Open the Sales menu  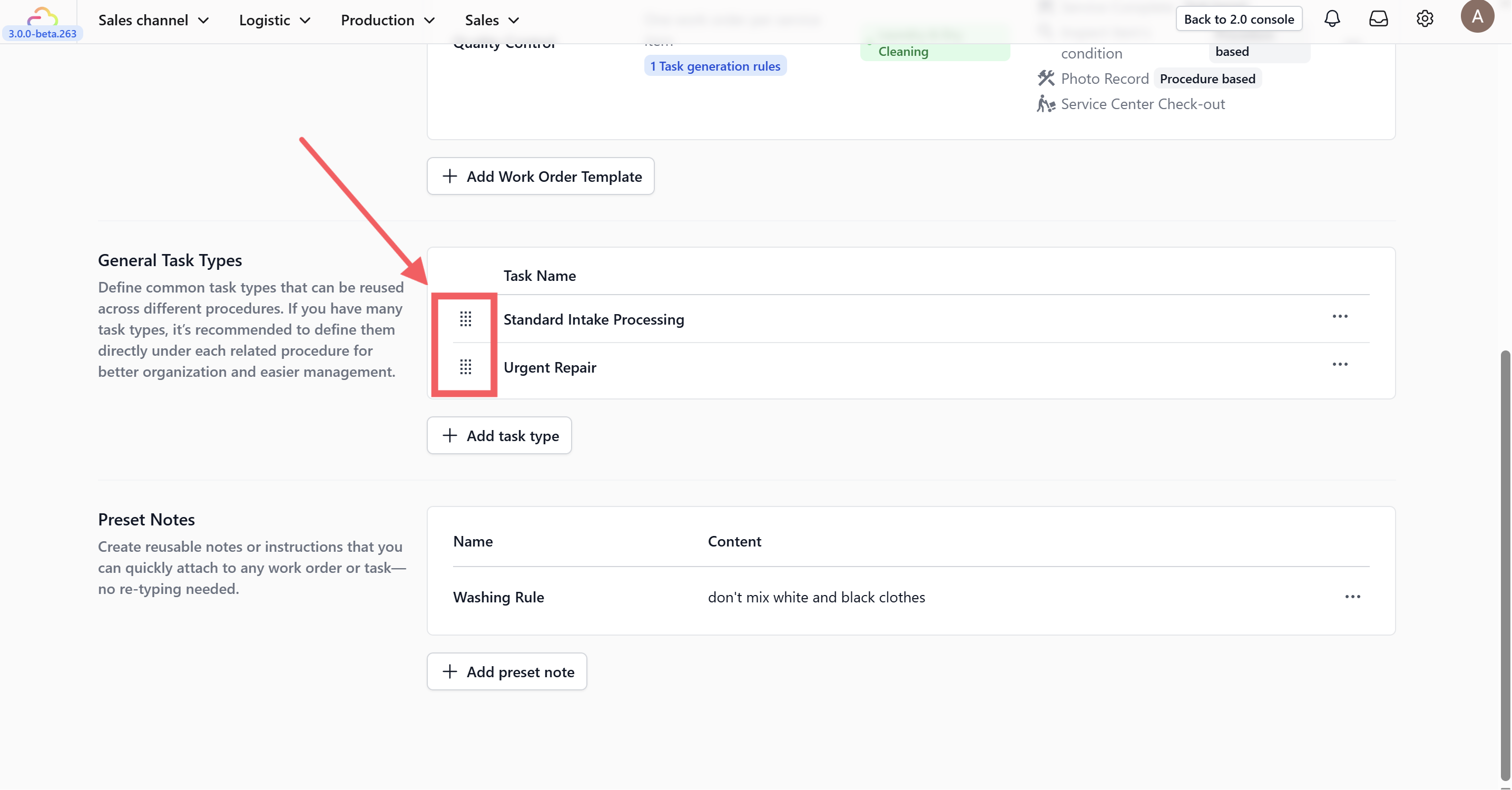[x=492, y=20]
